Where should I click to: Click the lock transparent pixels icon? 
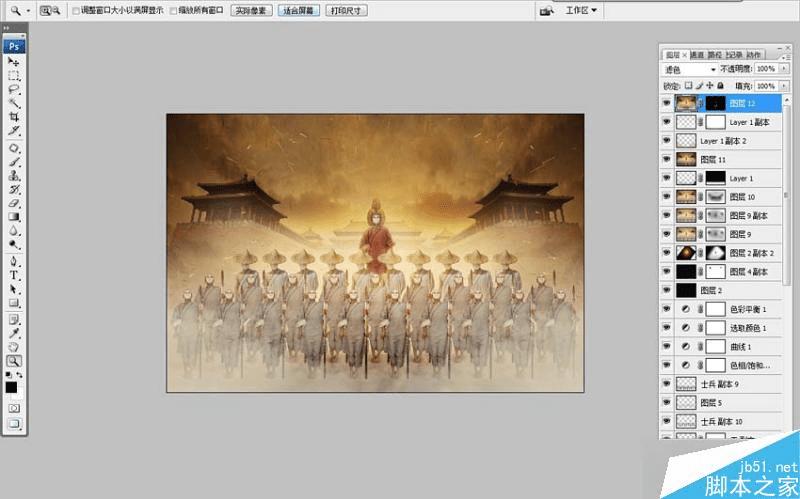point(688,86)
